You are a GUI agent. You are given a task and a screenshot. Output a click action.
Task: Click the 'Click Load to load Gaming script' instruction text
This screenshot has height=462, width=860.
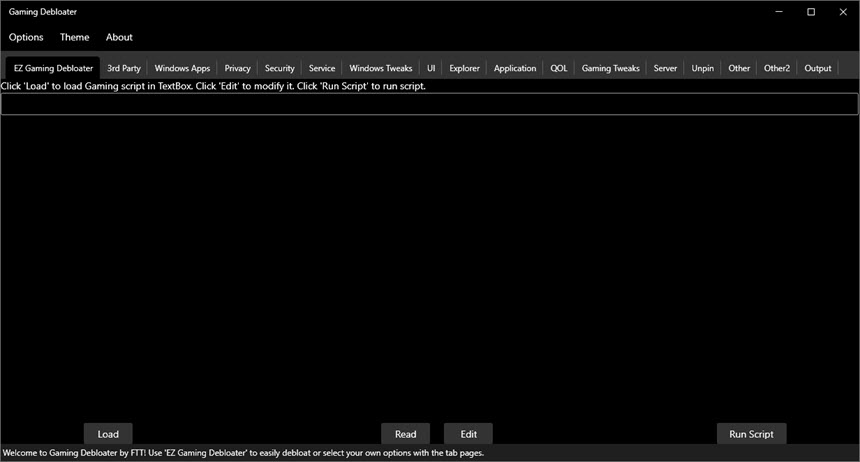pos(213,86)
